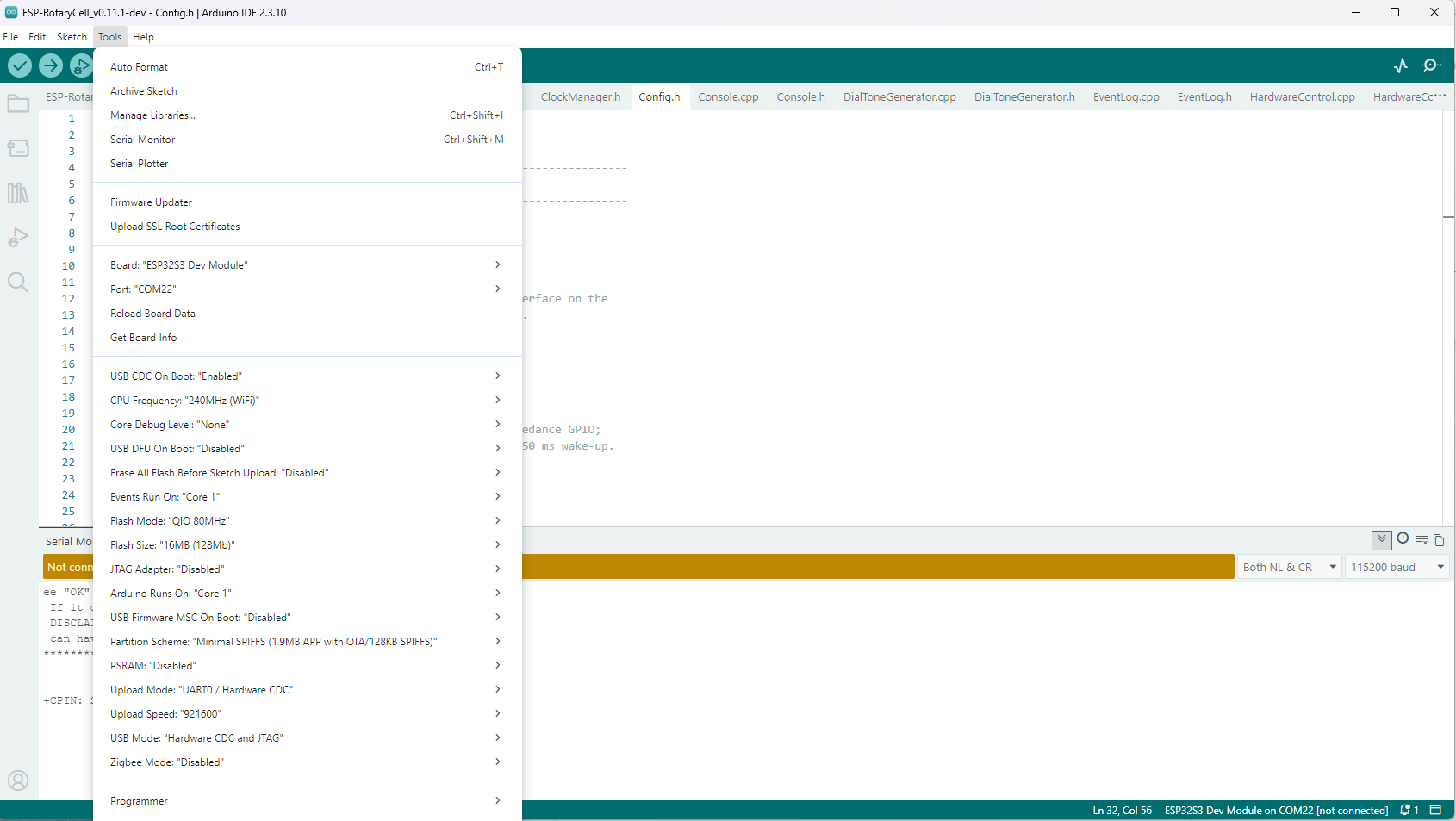Click Reload Board Data
This screenshot has height=821, width=1456.
307,314
